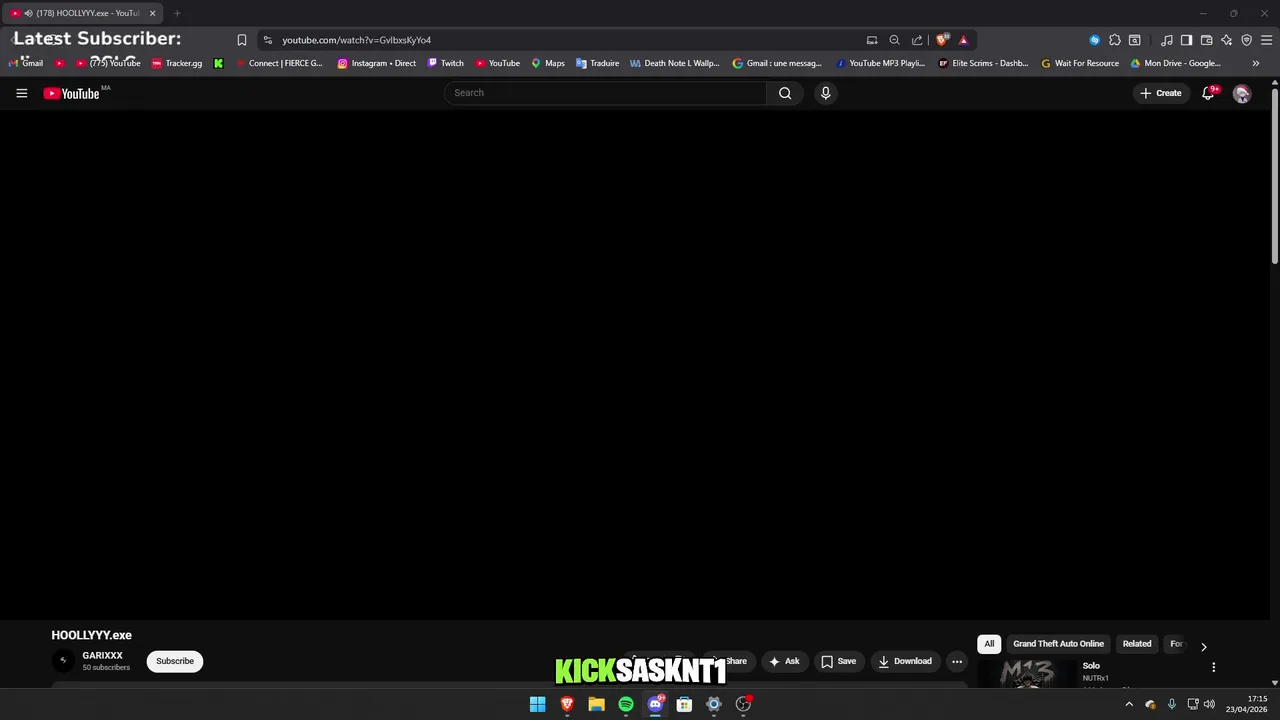Open the music note media control
The width and height of the screenshot is (1280, 720).
(1167, 40)
